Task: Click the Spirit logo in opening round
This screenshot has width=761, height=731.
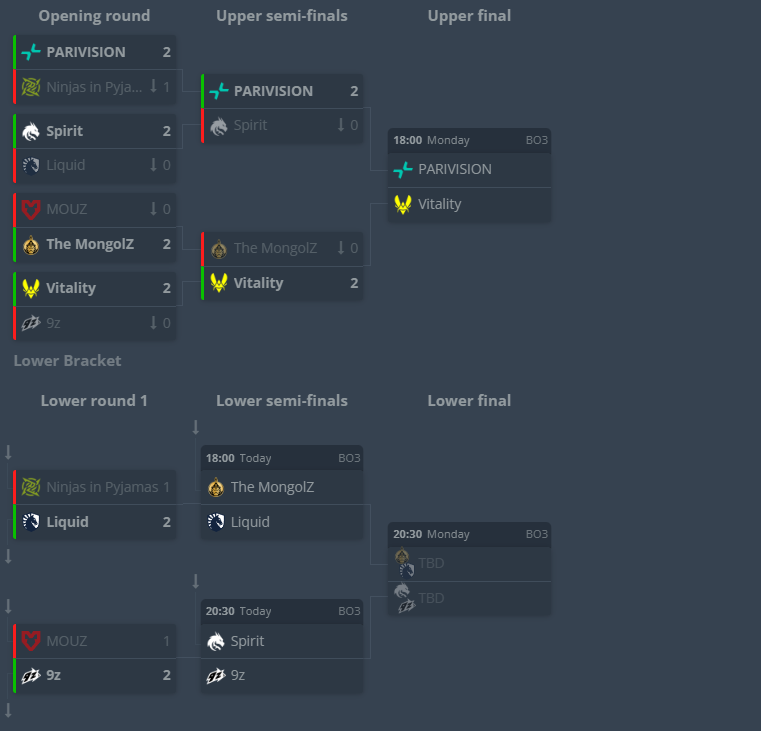Action: (x=31, y=131)
